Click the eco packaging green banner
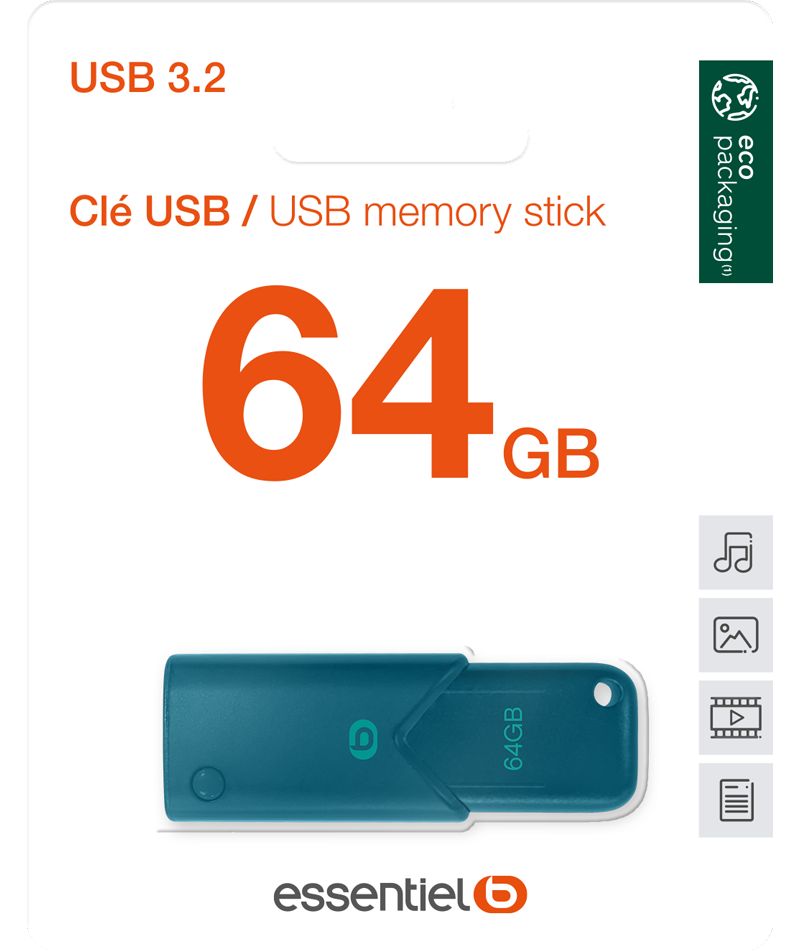Image resolution: width=800 pixels, height=951 pixels. click(735, 171)
